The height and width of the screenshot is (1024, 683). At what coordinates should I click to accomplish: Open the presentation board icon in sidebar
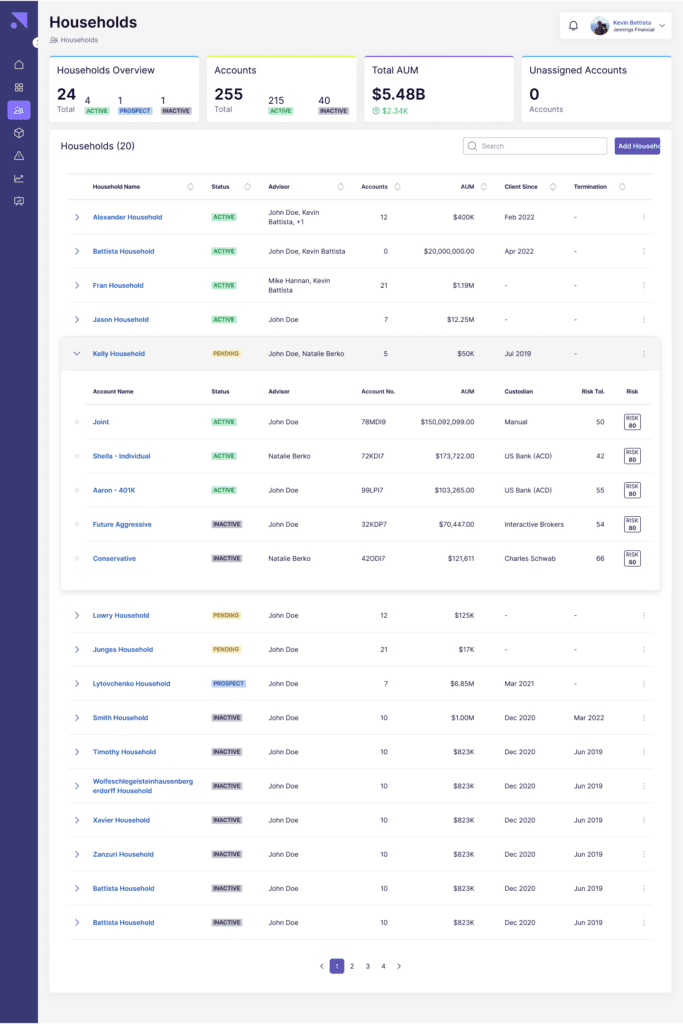tap(18, 202)
